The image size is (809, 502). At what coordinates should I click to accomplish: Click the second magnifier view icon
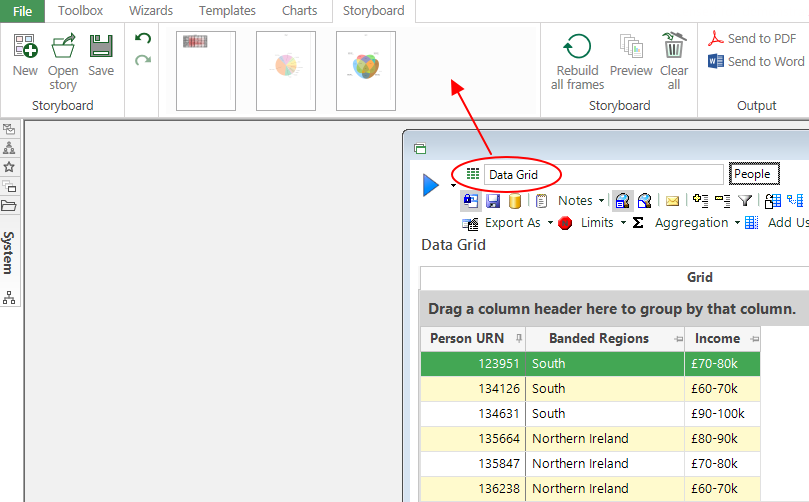click(x=645, y=201)
